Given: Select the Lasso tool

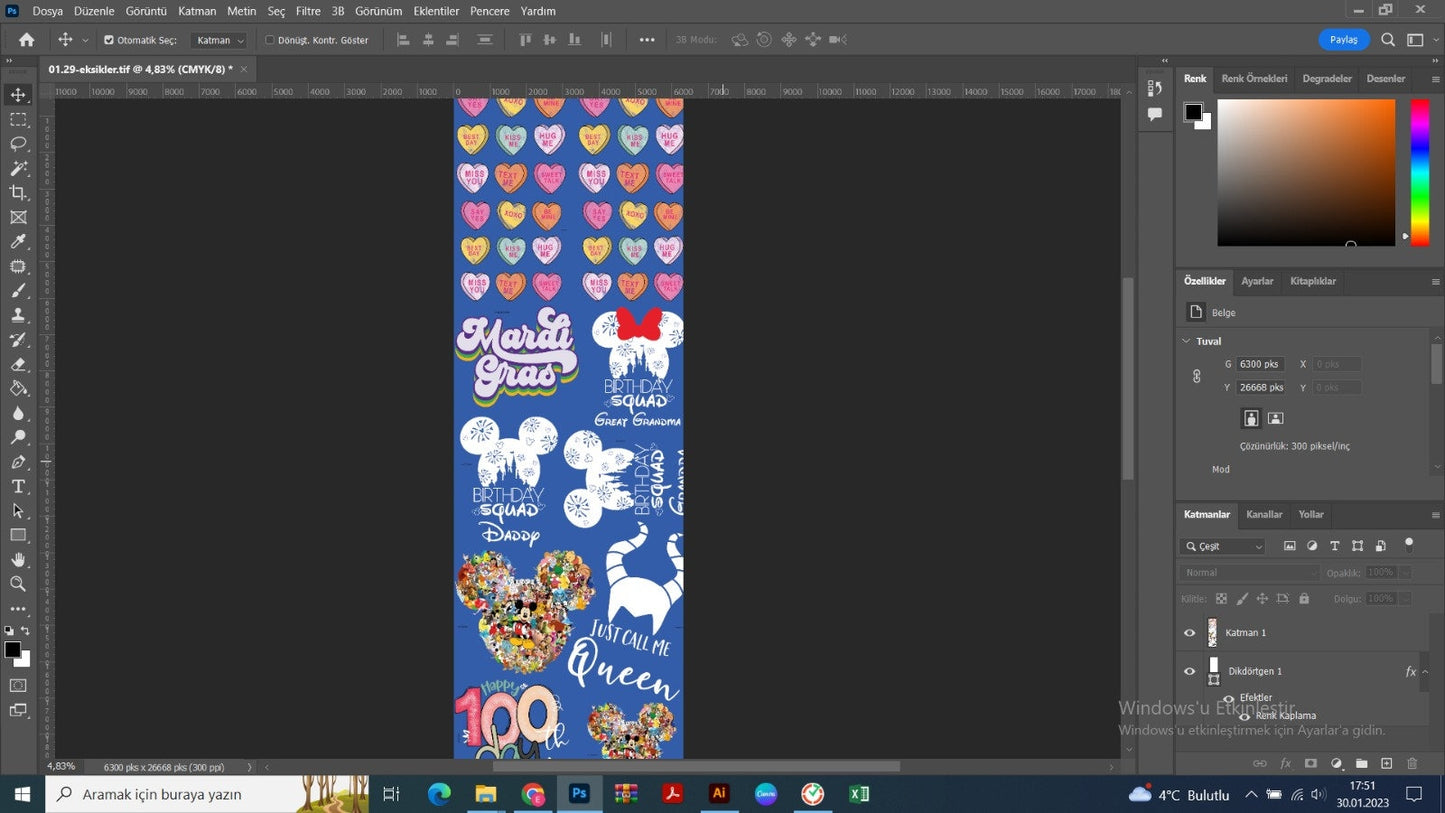Looking at the screenshot, I should point(18,143).
